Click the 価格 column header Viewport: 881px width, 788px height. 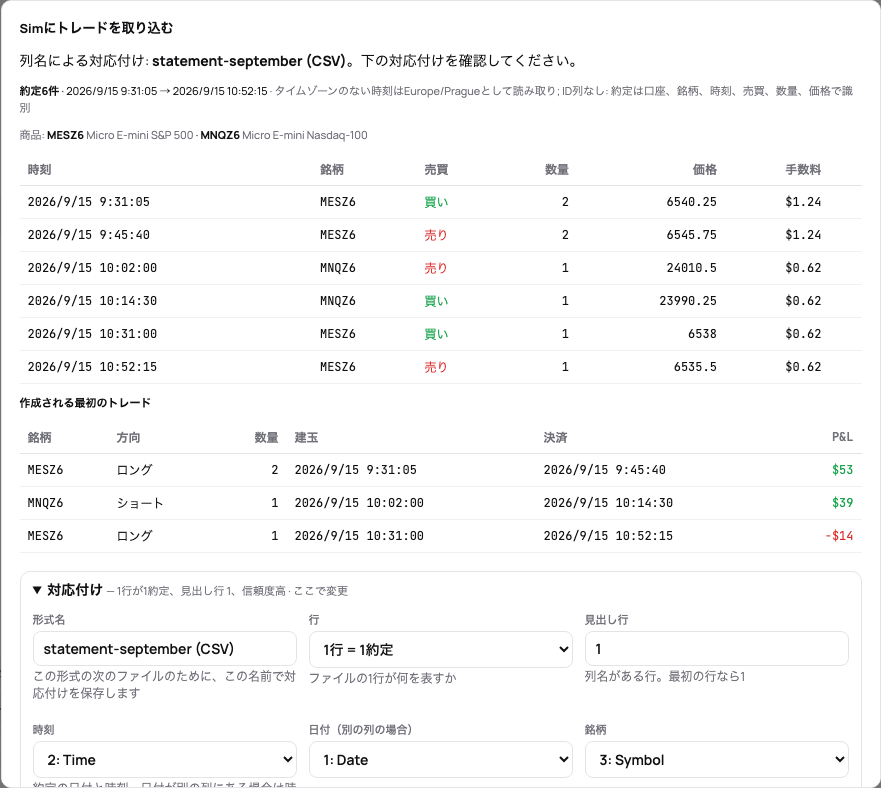pyautogui.click(x=705, y=169)
